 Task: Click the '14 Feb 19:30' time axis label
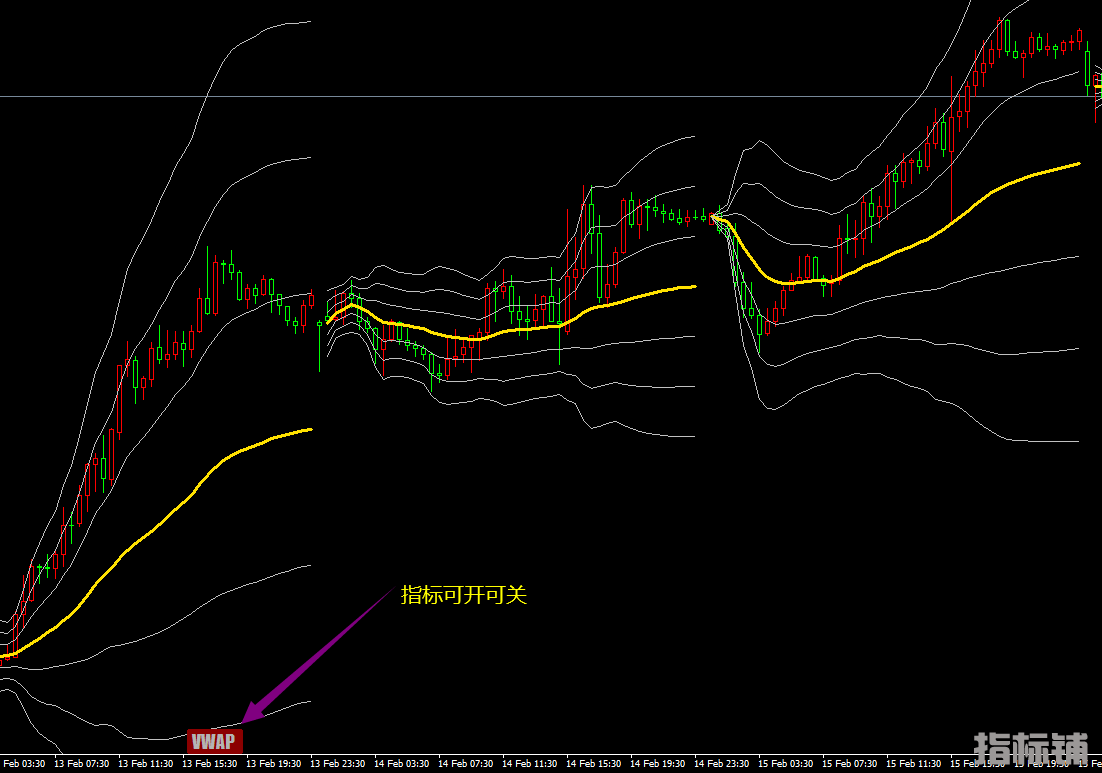pos(657,764)
